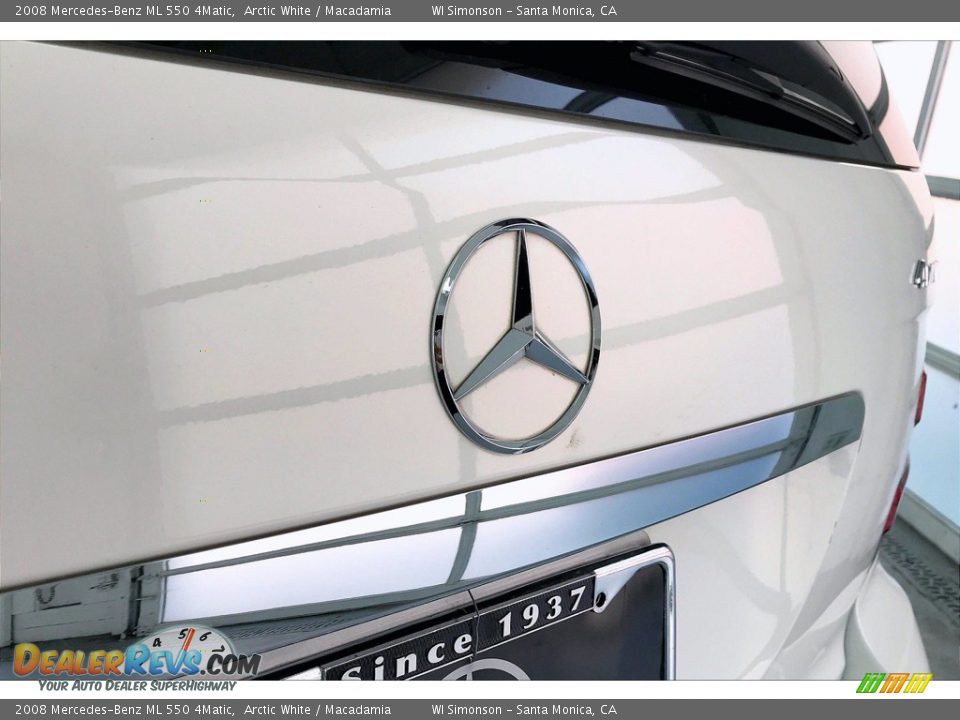Screen dimensions: 960x720
Task: Click top caption text 'Arctic White / Macadamia'
Action: point(317,10)
